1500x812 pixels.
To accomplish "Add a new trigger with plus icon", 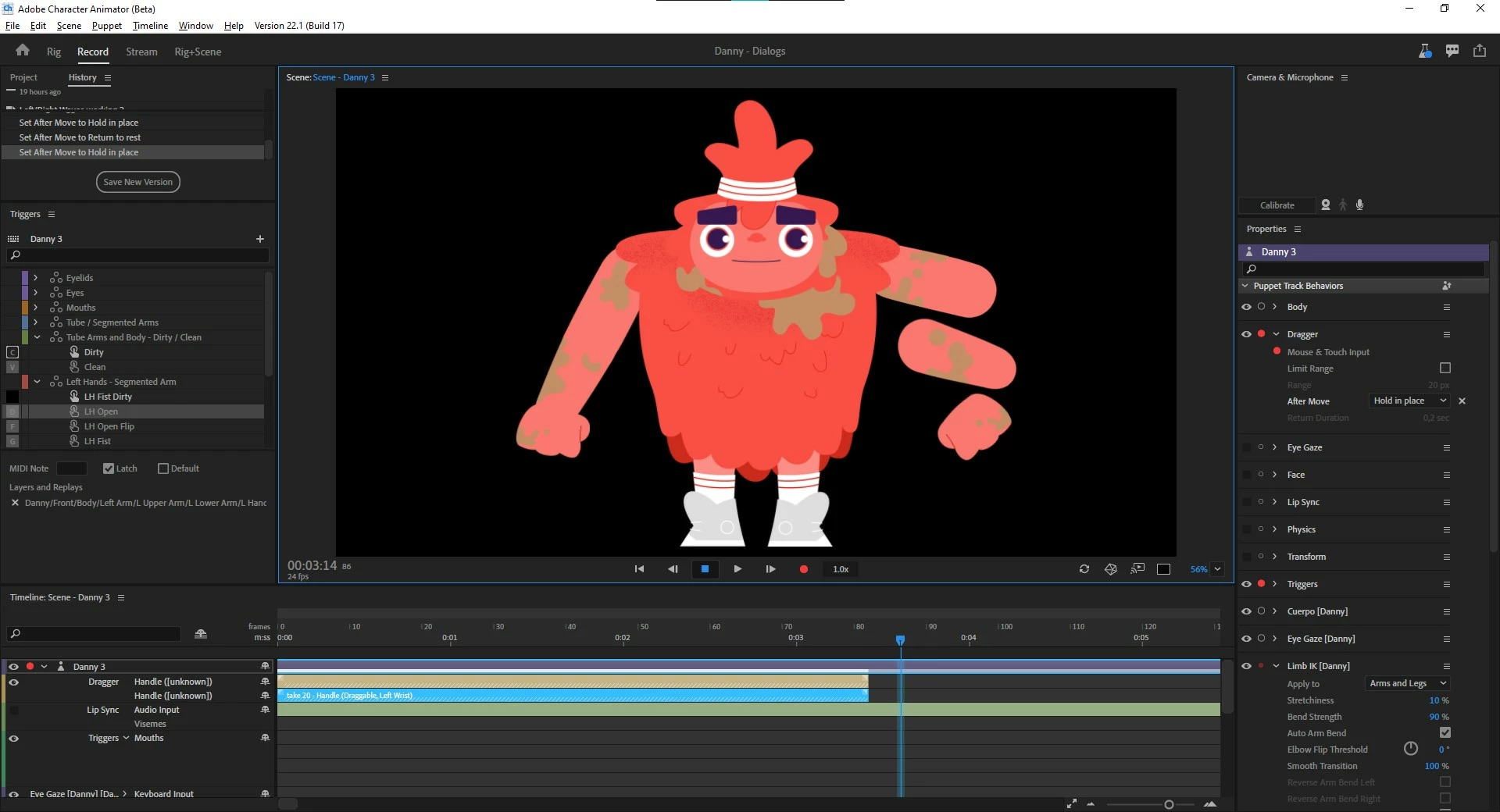I will click(x=260, y=239).
